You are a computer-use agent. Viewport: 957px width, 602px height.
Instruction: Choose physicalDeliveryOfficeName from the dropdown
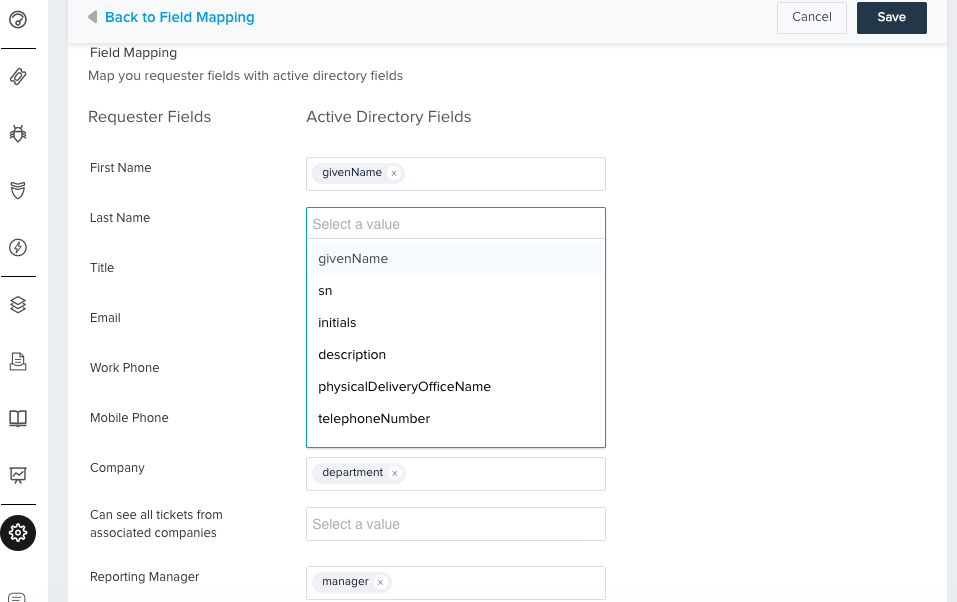point(456,386)
